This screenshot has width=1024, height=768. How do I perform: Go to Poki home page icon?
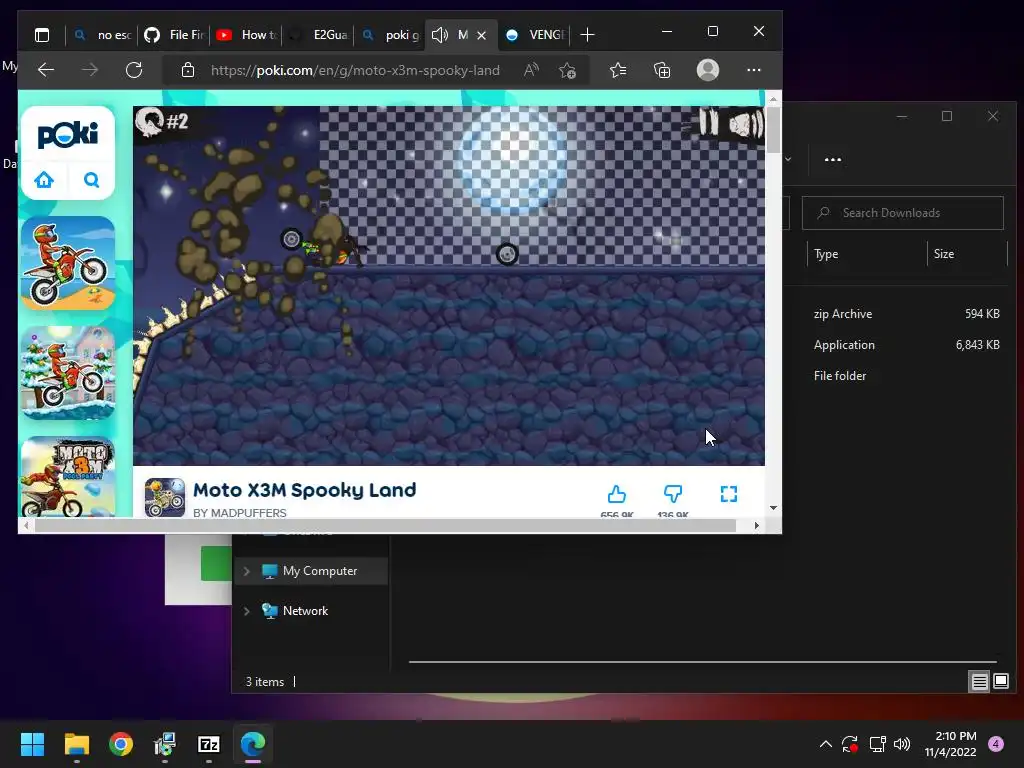coord(44,180)
